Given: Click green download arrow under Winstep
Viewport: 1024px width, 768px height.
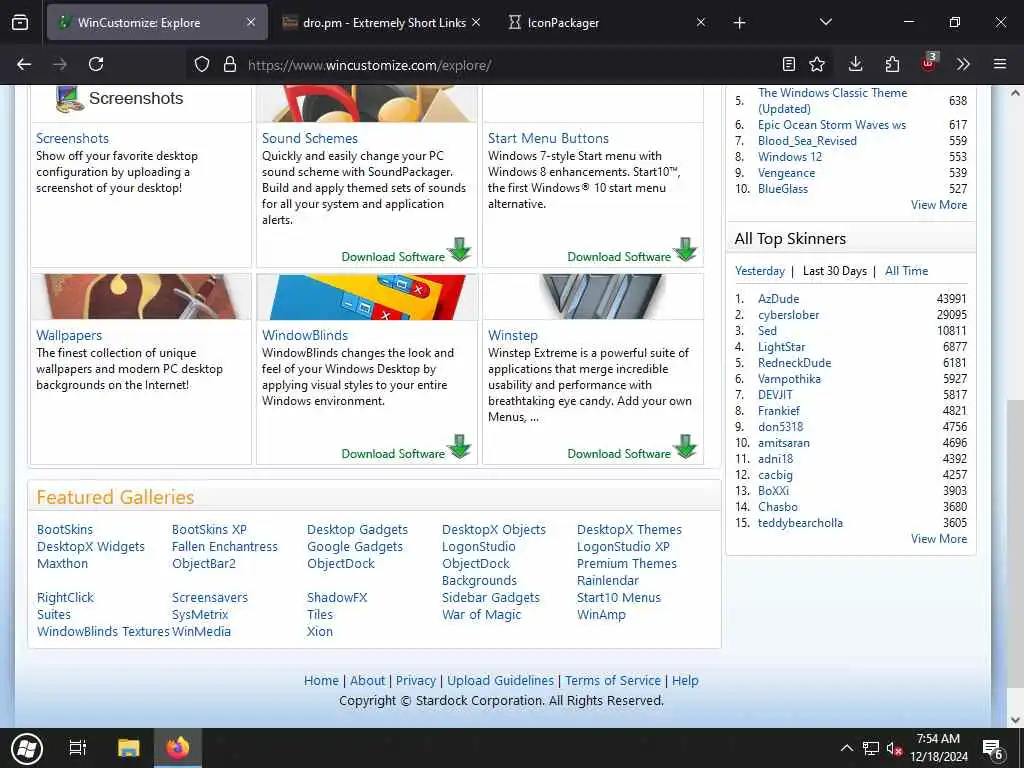Looking at the screenshot, I should [686, 447].
